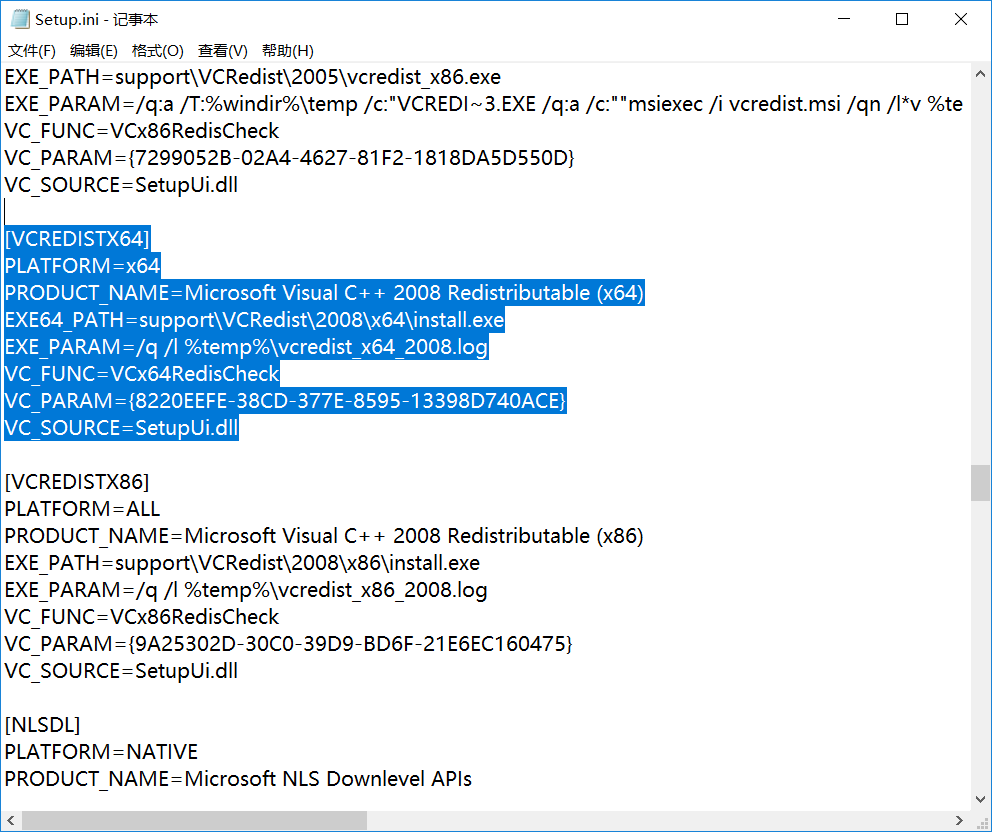
Task: Click the Notepad icon in title bar
Action: tap(20, 19)
